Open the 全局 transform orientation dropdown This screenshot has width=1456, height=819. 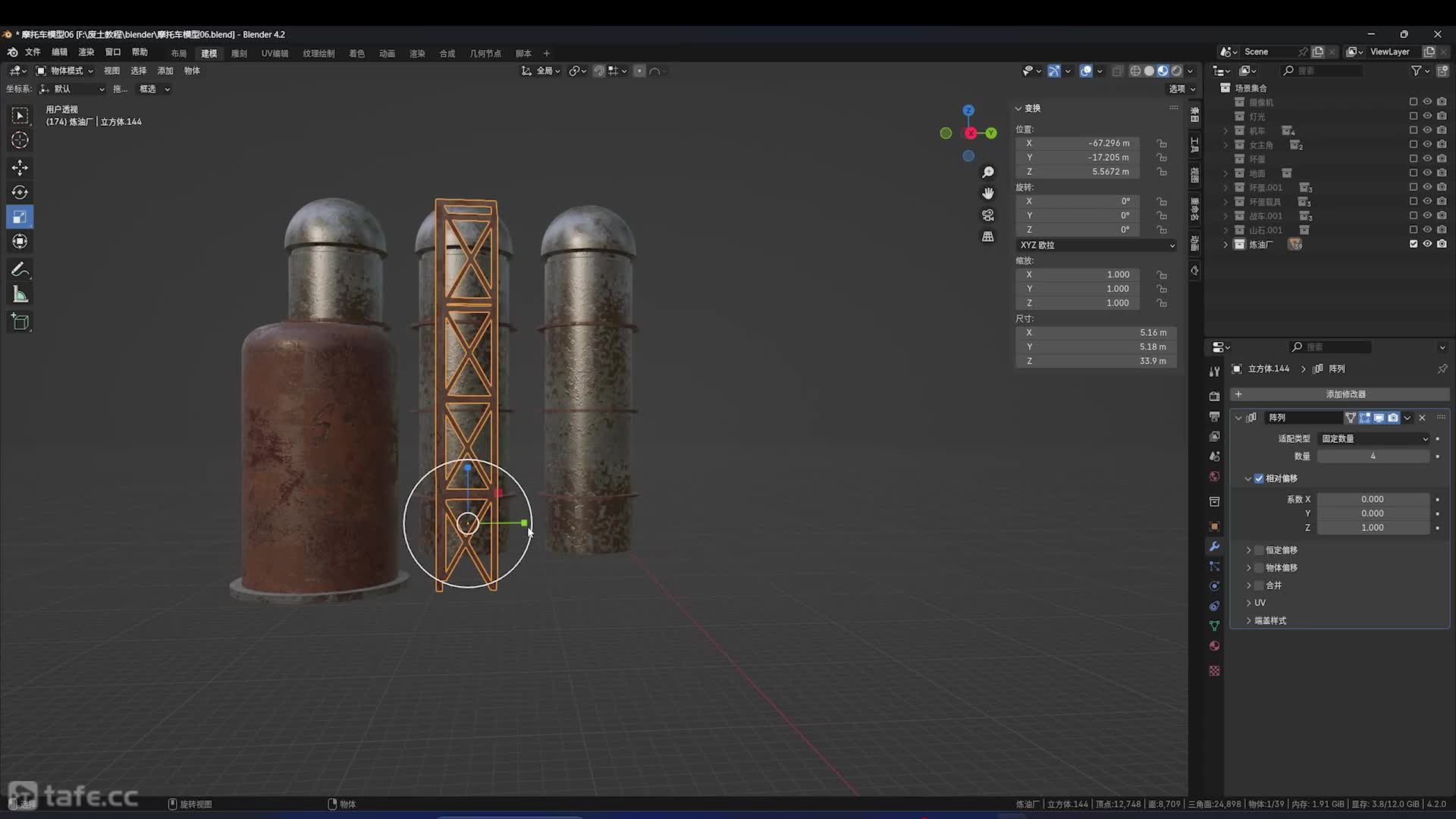tap(541, 71)
